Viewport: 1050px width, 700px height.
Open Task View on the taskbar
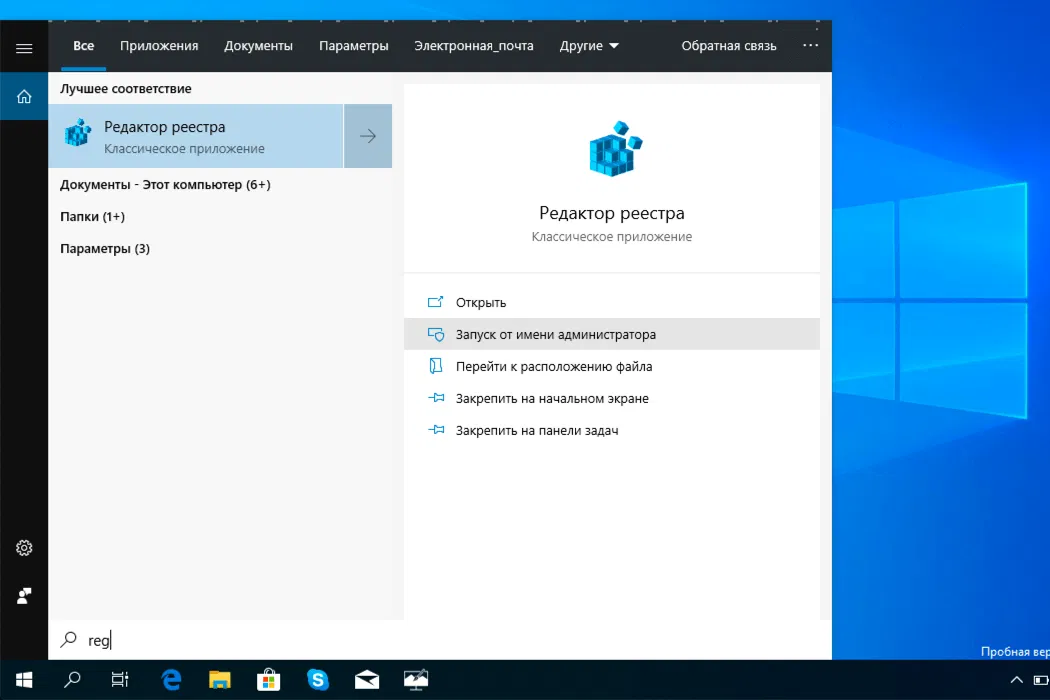click(120, 680)
